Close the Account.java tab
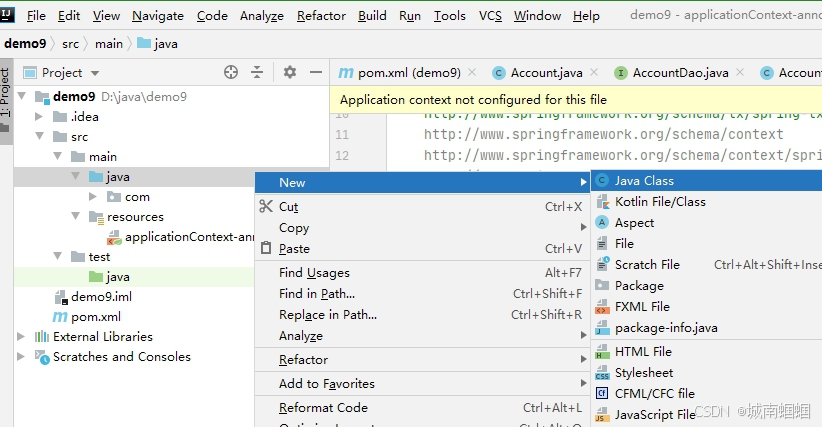Screen dimensions: 822x427 coord(594,72)
